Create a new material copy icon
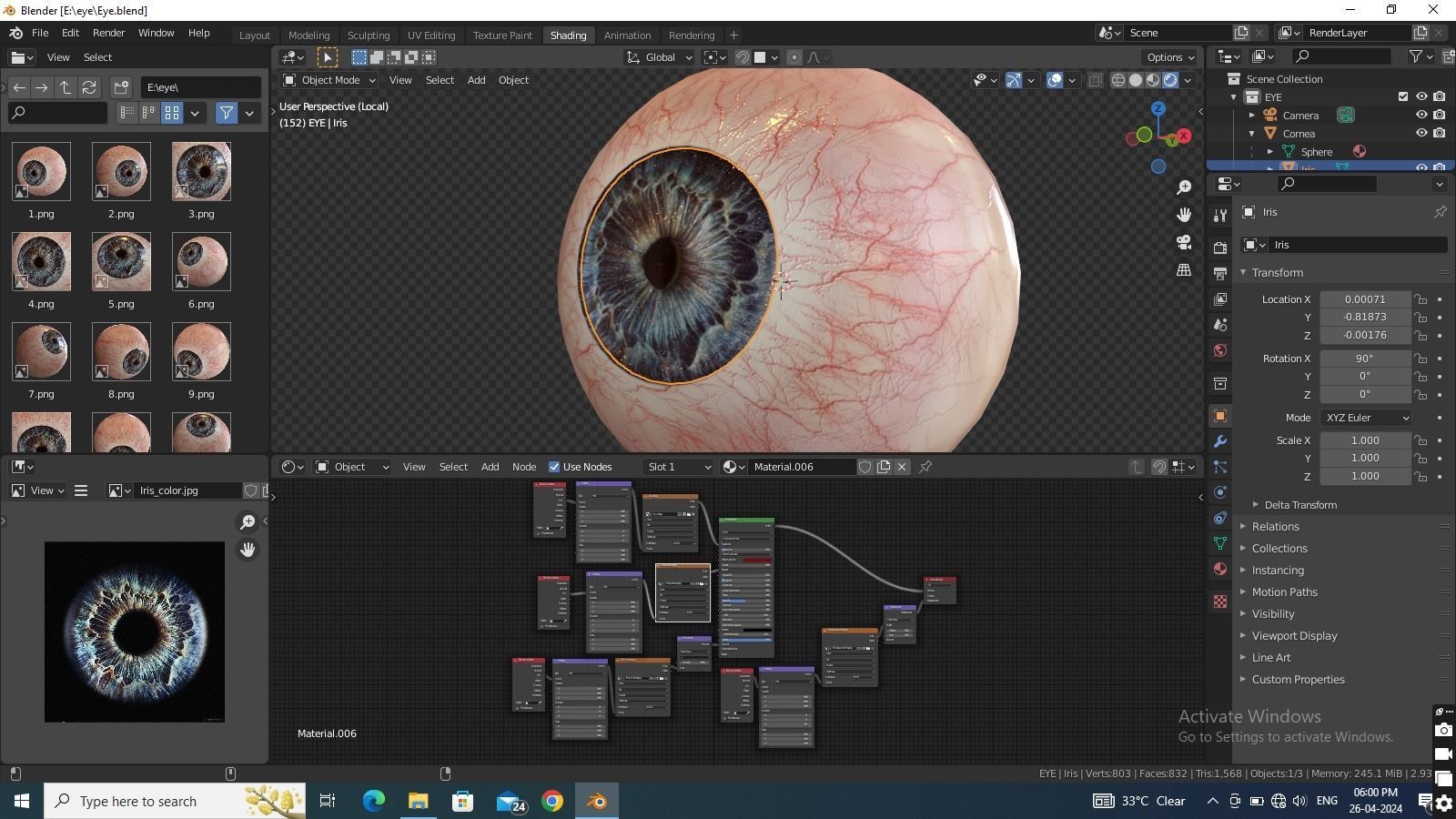This screenshot has height=819, width=1456. click(884, 467)
